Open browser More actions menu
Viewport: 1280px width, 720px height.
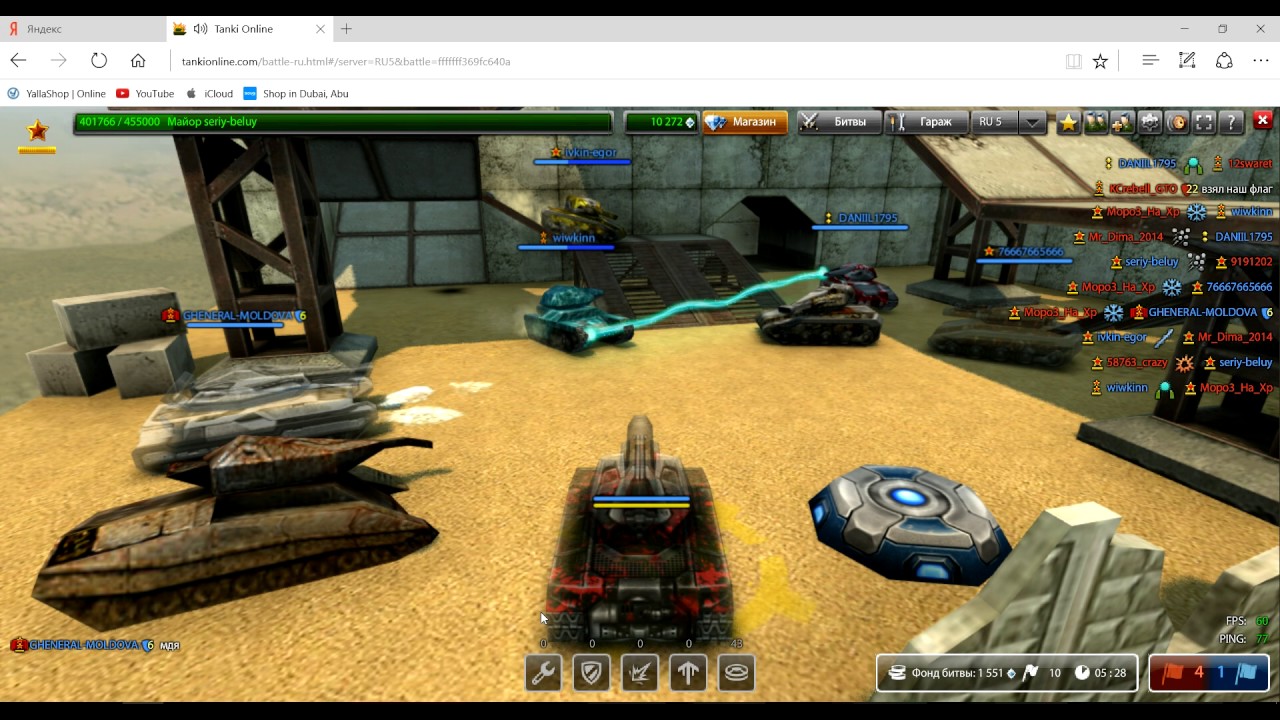[x=1260, y=61]
